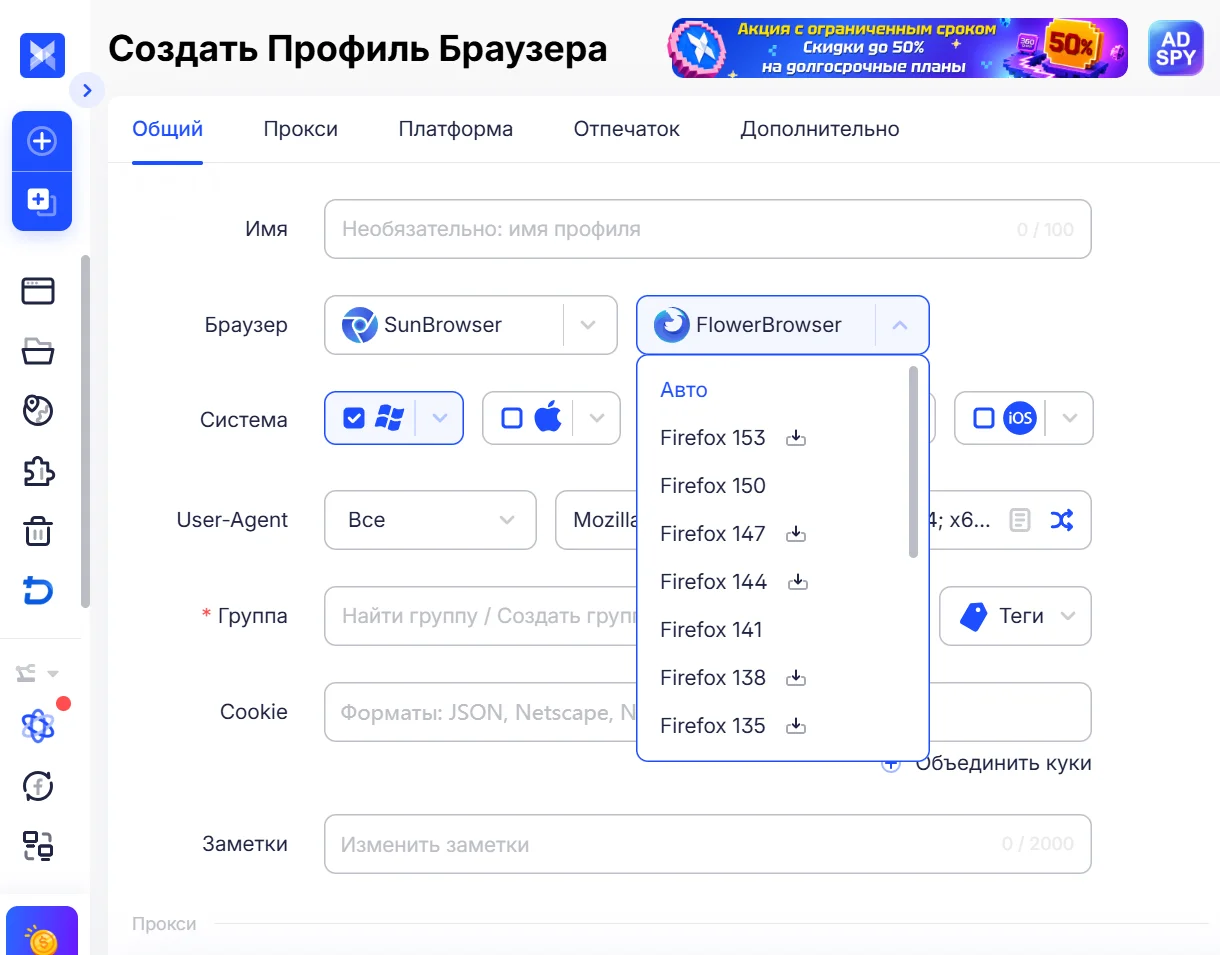Click the batch create profiles icon
The width and height of the screenshot is (1220, 955).
coord(42,201)
